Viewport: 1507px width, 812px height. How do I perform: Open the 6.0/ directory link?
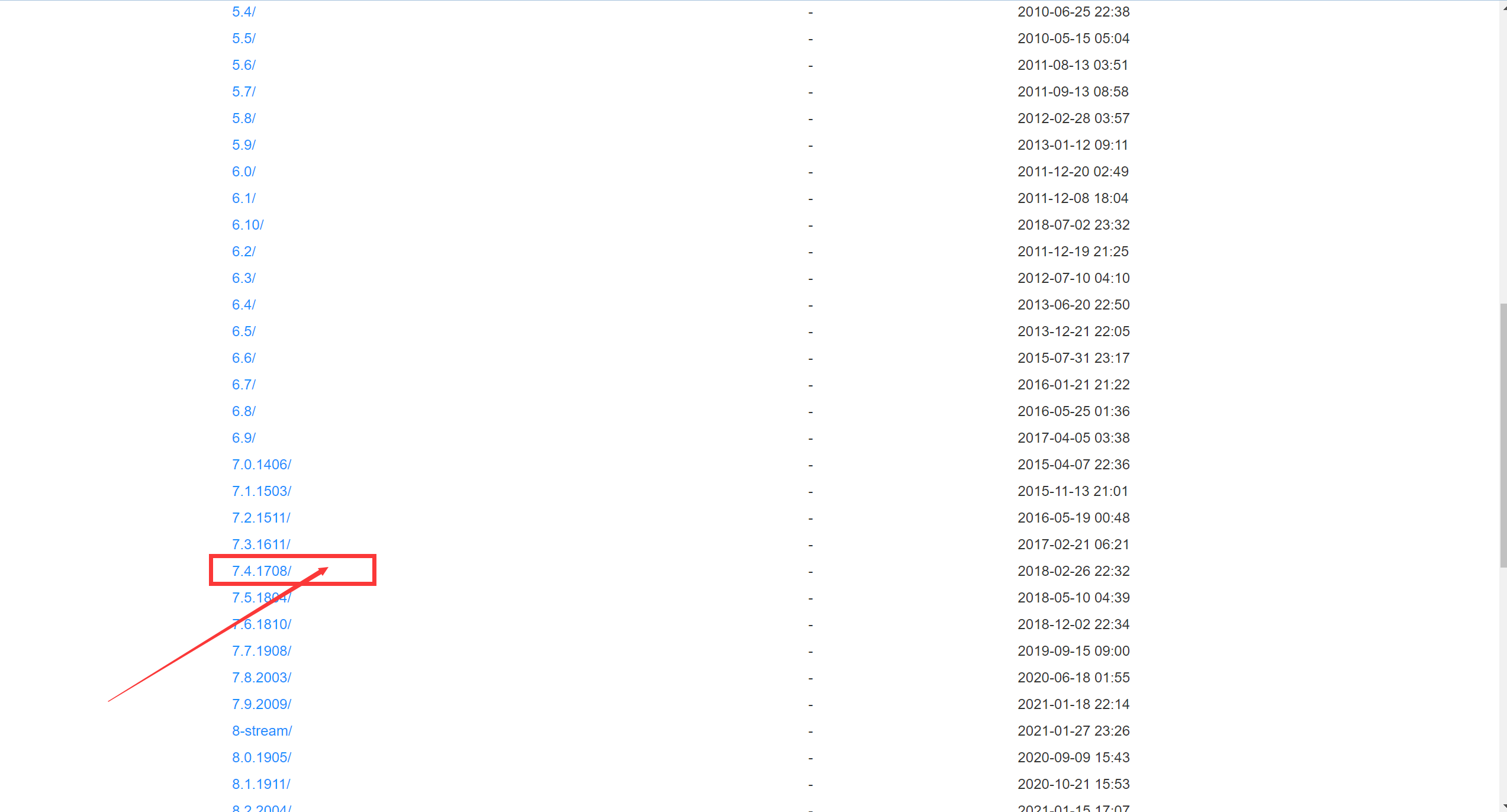click(243, 172)
